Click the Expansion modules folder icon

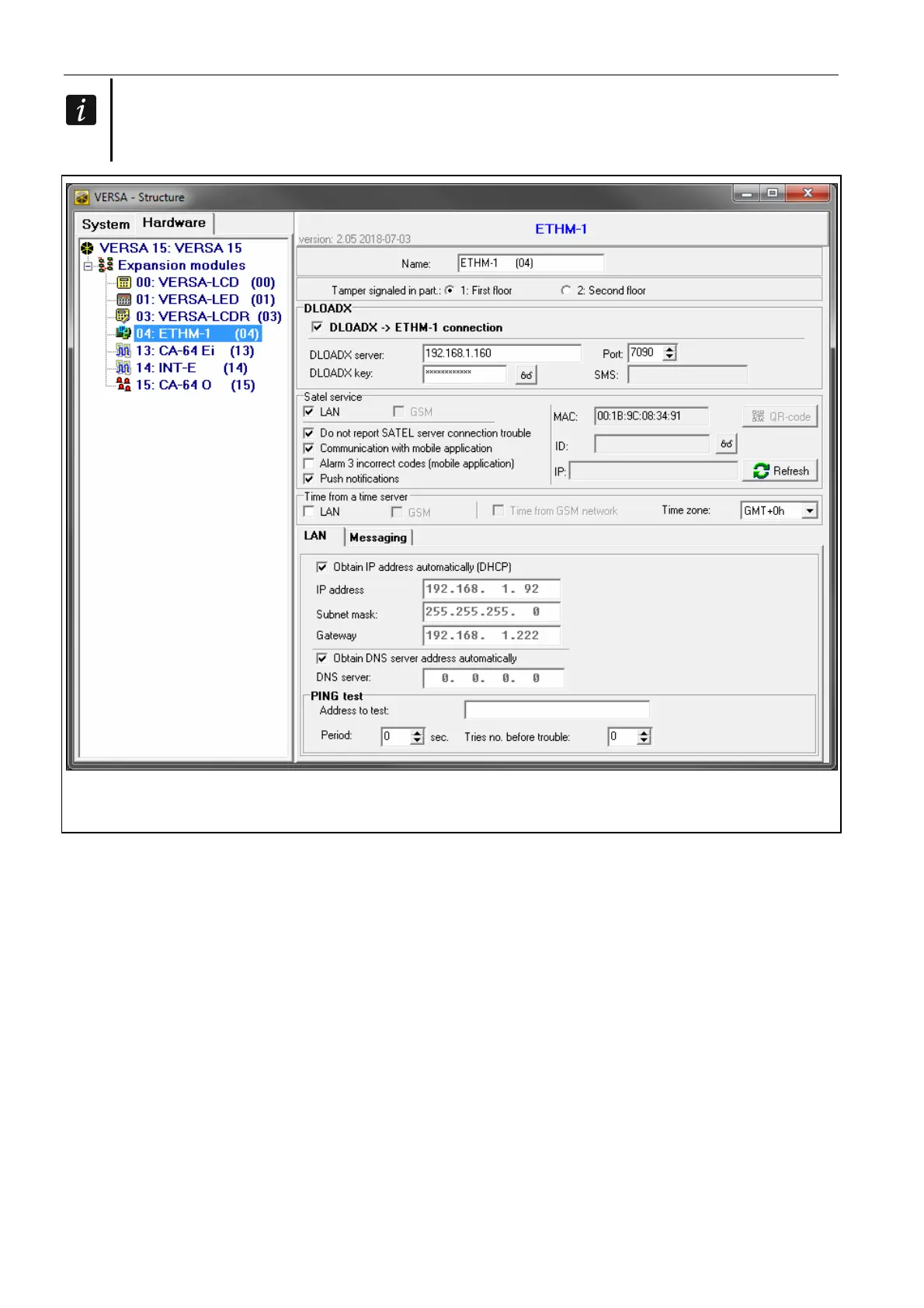(x=106, y=265)
